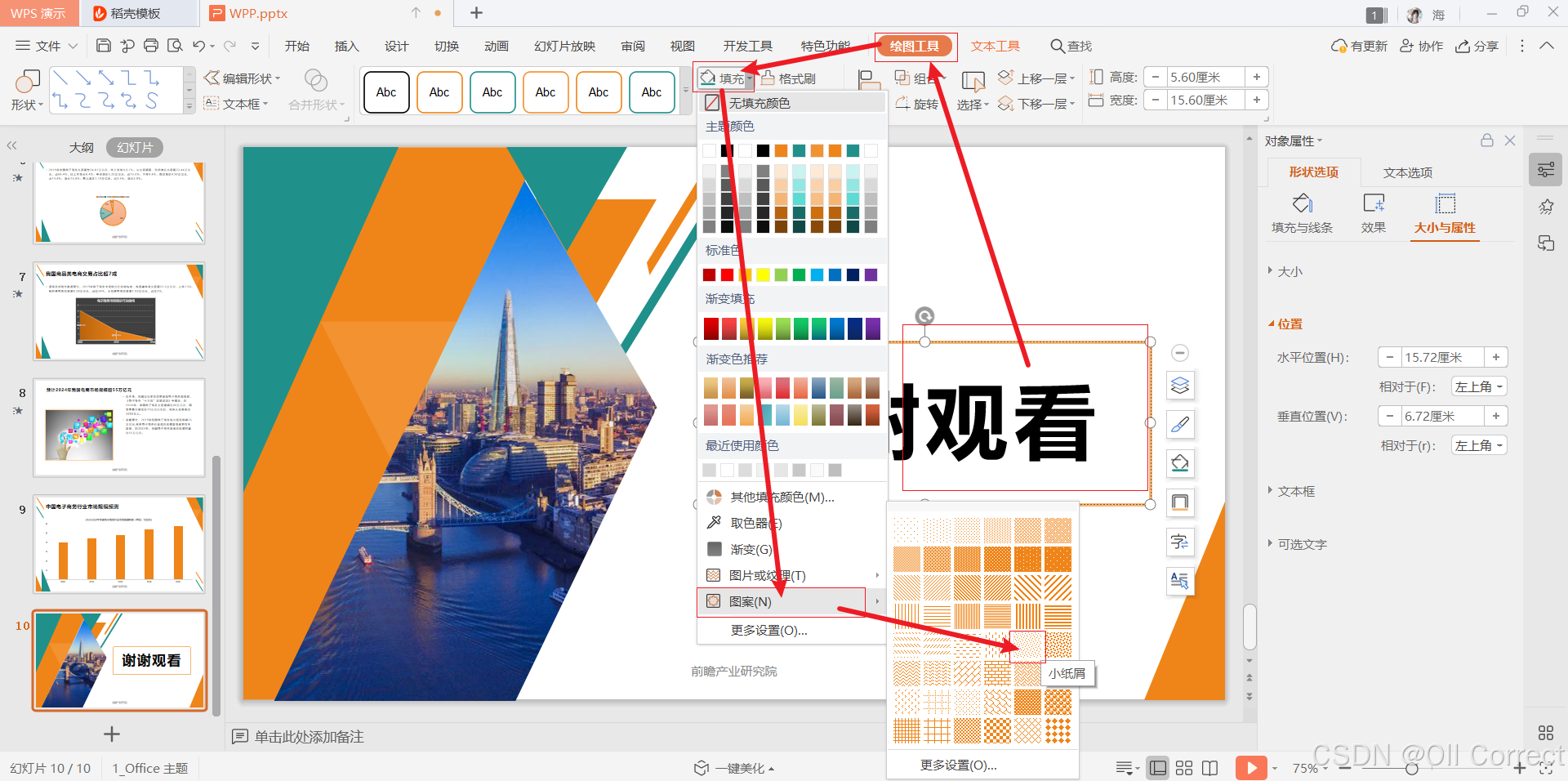Image resolution: width=1568 pixels, height=781 pixels.
Task: Open the 文本框 dropdown in ribbon
Action: [x=236, y=104]
